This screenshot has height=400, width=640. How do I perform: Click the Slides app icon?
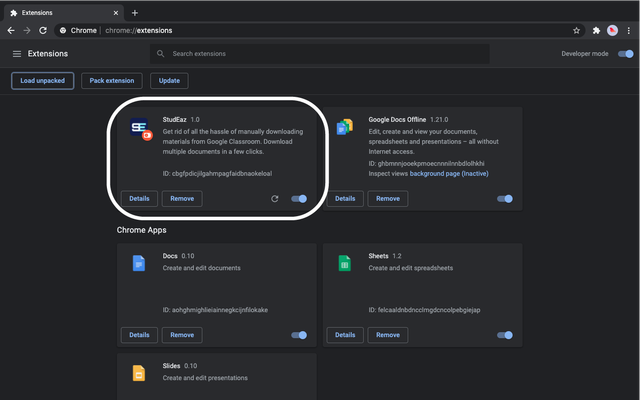pyautogui.click(x=139, y=373)
